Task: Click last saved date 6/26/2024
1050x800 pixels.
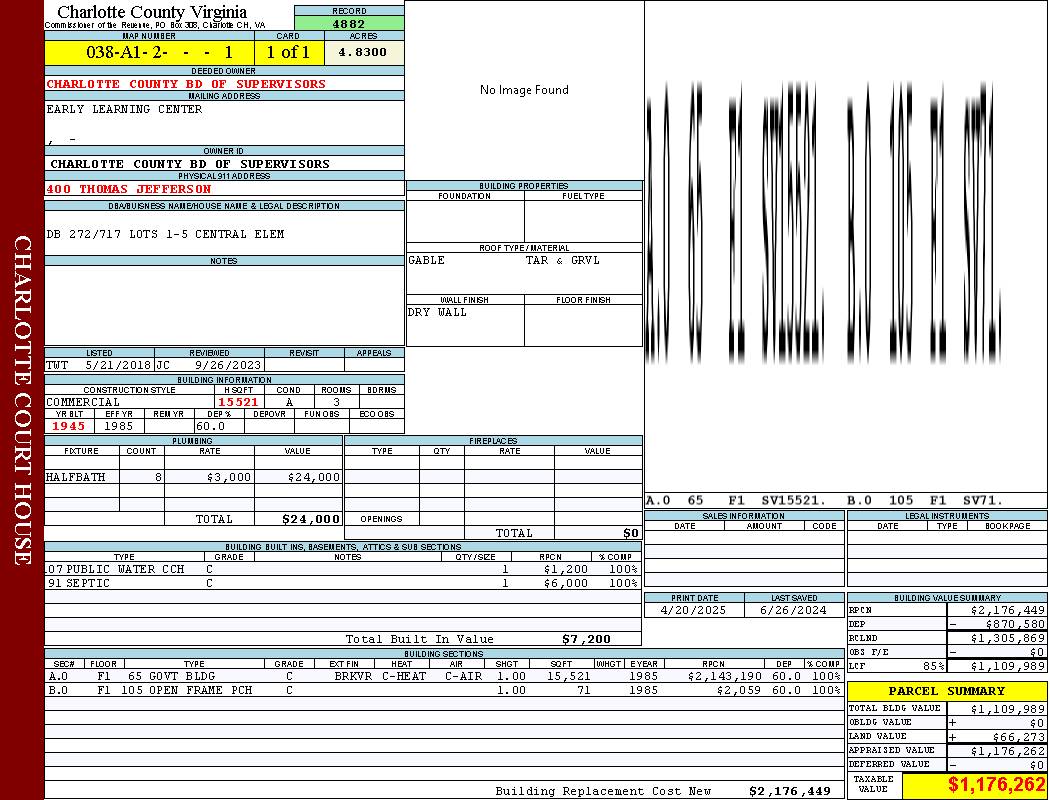Action: (x=794, y=611)
